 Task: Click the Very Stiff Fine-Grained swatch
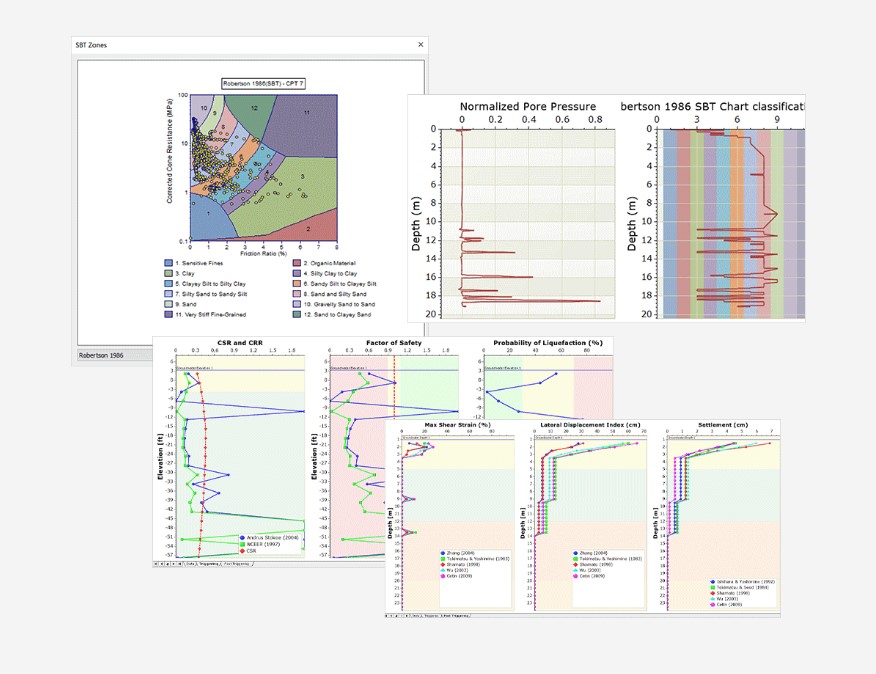(x=168, y=314)
